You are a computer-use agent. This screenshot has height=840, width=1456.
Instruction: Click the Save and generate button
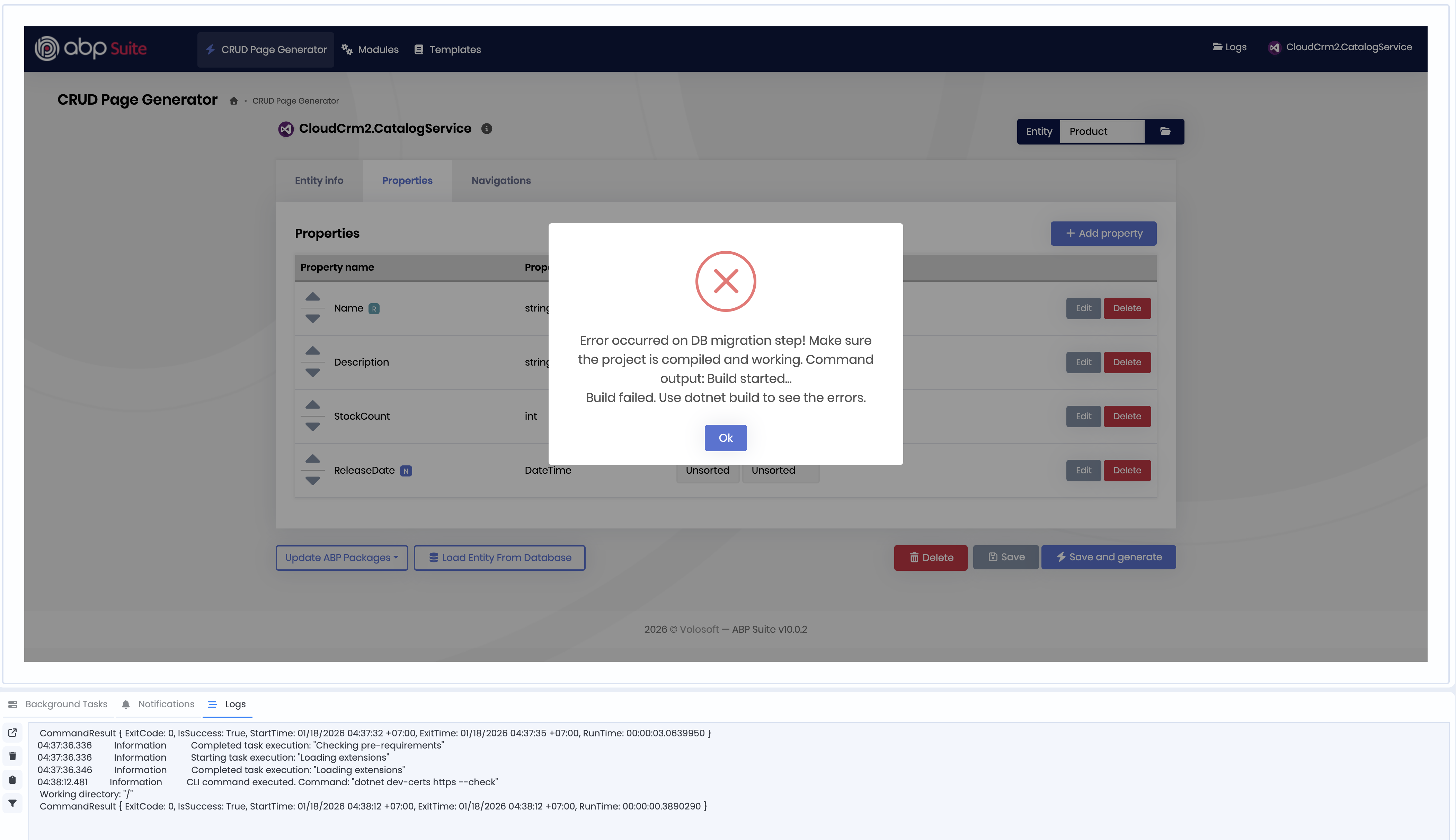(1108, 557)
